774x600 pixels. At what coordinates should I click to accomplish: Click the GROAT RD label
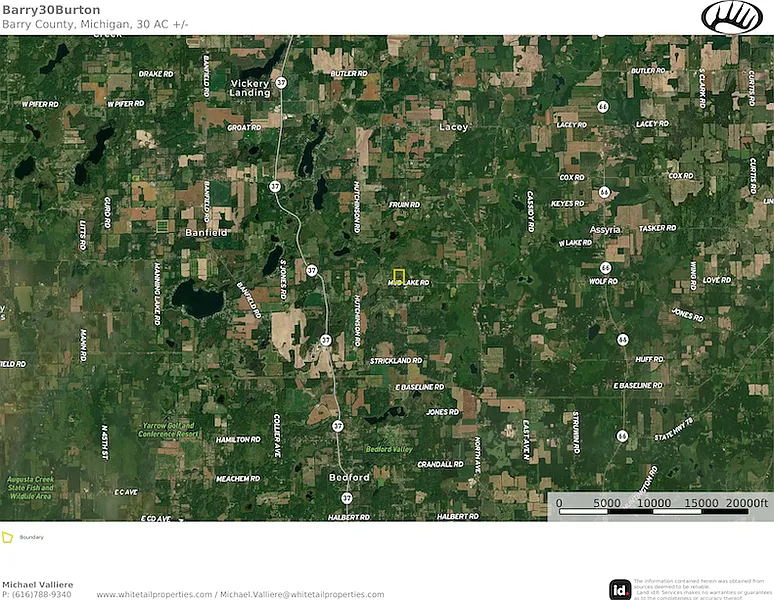pyautogui.click(x=244, y=127)
